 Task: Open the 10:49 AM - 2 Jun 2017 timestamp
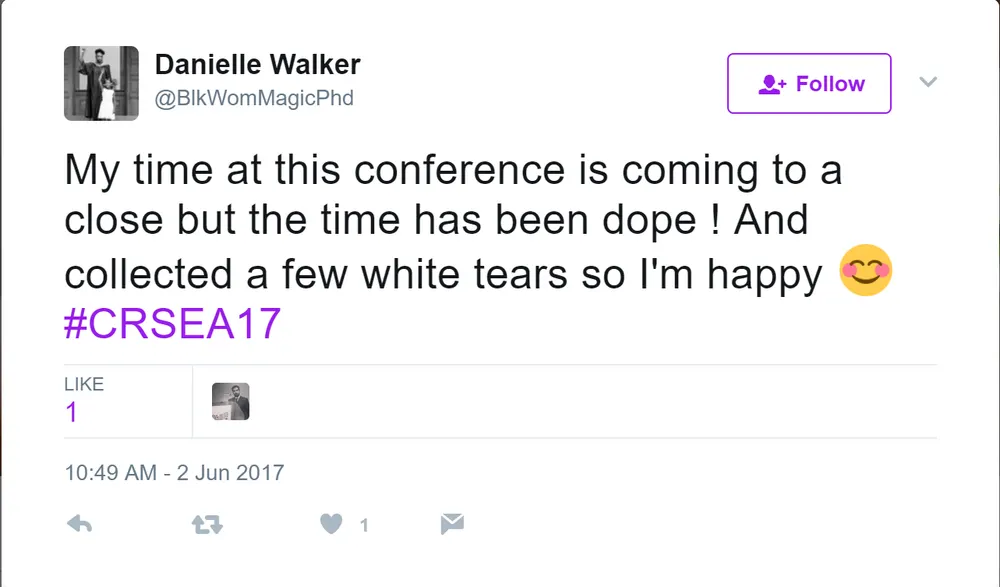pos(174,473)
